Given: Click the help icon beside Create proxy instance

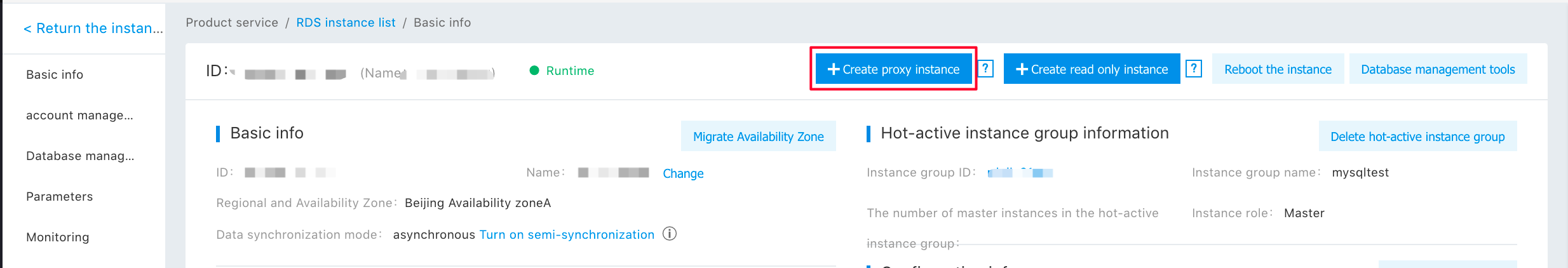Looking at the screenshot, I should click(x=985, y=69).
